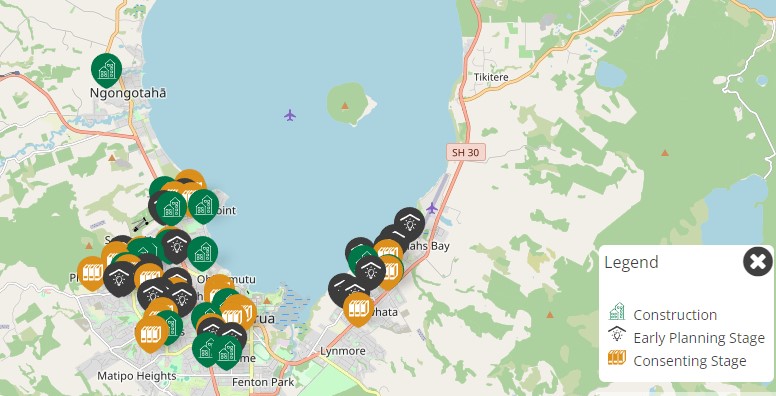The height and width of the screenshot is (396, 776).
Task: Open the leftmost Consenting Stage marker
Action: (92, 272)
